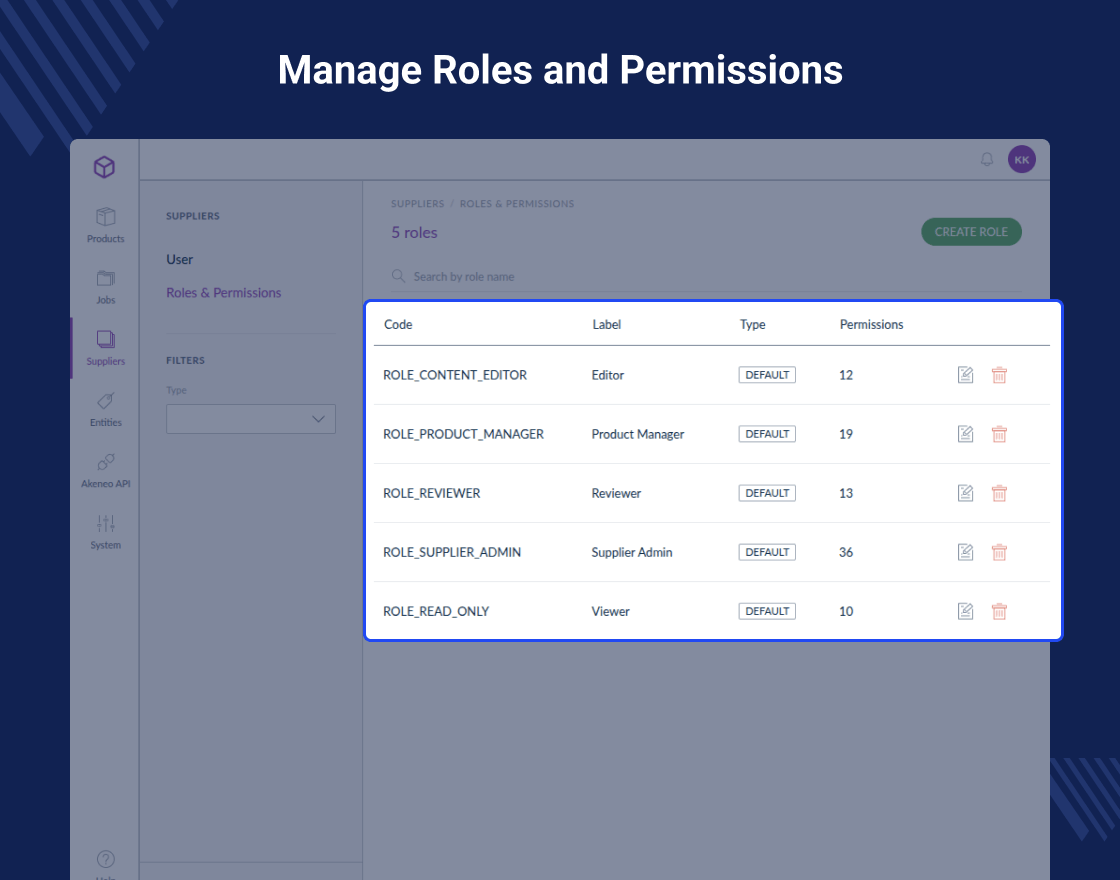This screenshot has width=1120, height=880.
Task: Follow ROLES & PERMISSIONS breadcrumb link
Action: pos(516,204)
